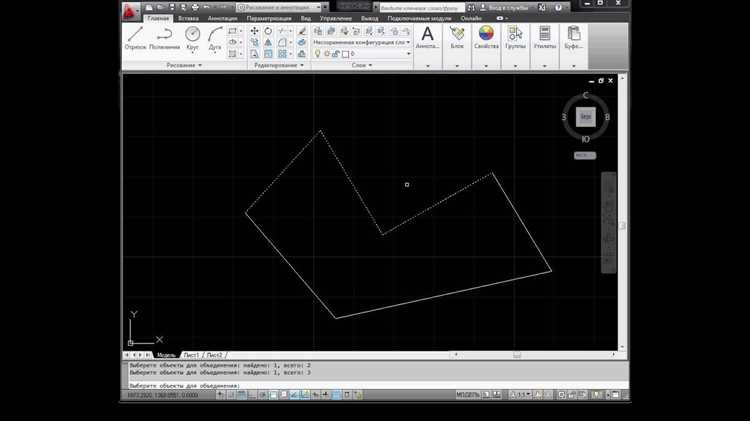Image resolution: width=750 pixels, height=421 pixels.
Task: Click the Ю south compass letter
Action: tap(585, 139)
